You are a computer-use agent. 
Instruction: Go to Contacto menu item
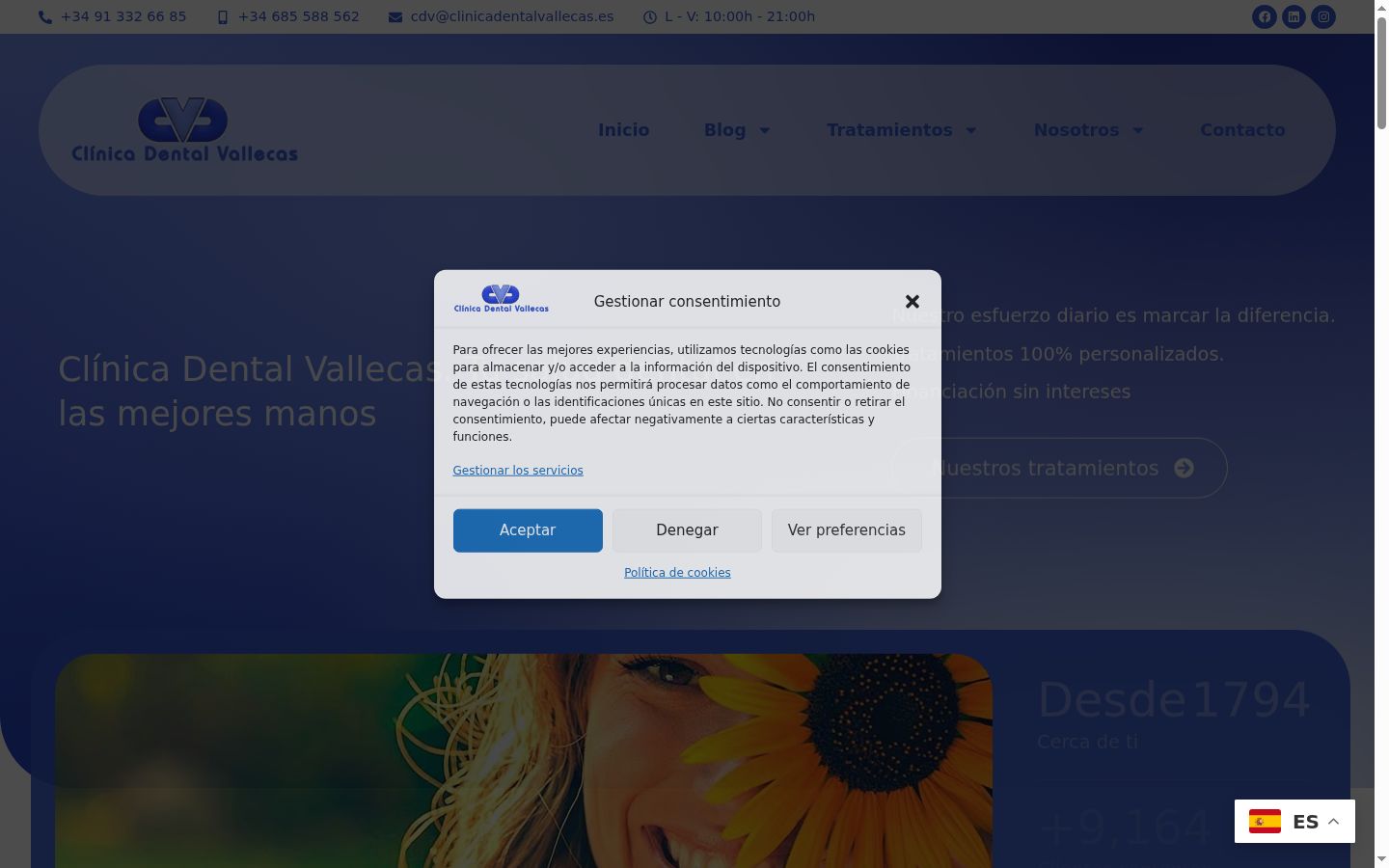[x=1242, y=130]
